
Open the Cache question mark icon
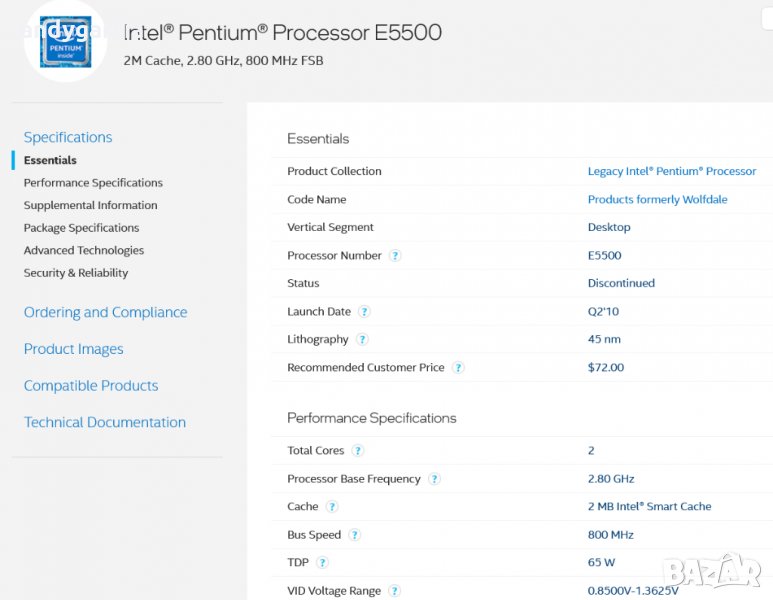point(332,507)
